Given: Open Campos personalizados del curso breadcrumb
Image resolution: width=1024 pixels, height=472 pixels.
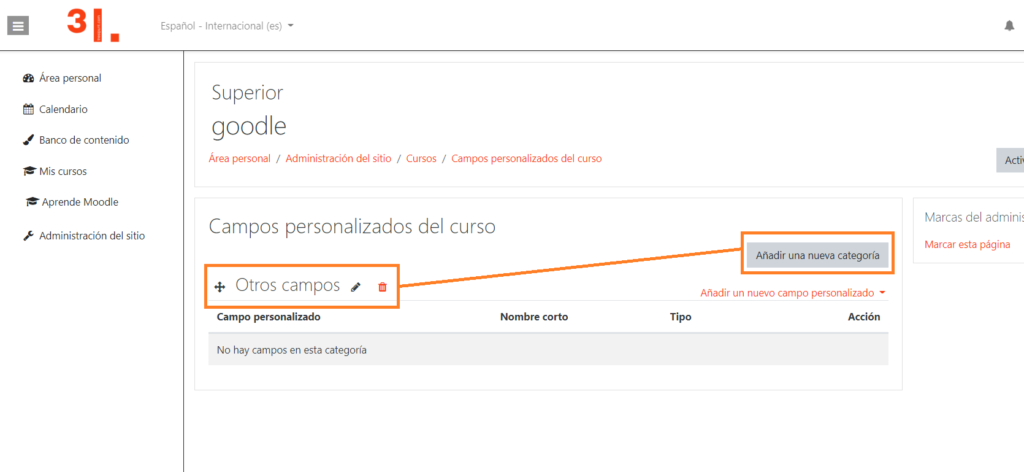Looking at the screenshot, I should coord(526,158).
